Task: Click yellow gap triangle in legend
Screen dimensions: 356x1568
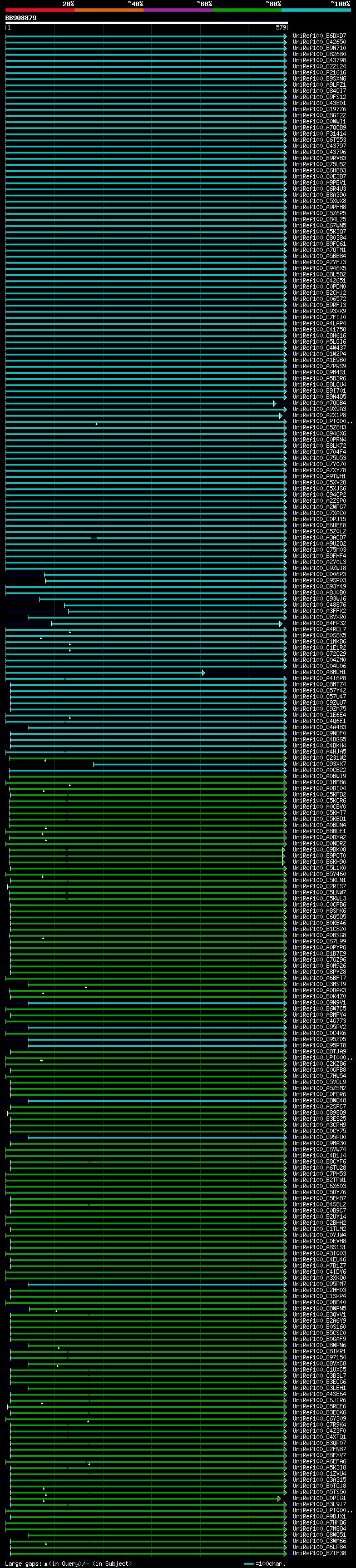Action: (46, 1564)
